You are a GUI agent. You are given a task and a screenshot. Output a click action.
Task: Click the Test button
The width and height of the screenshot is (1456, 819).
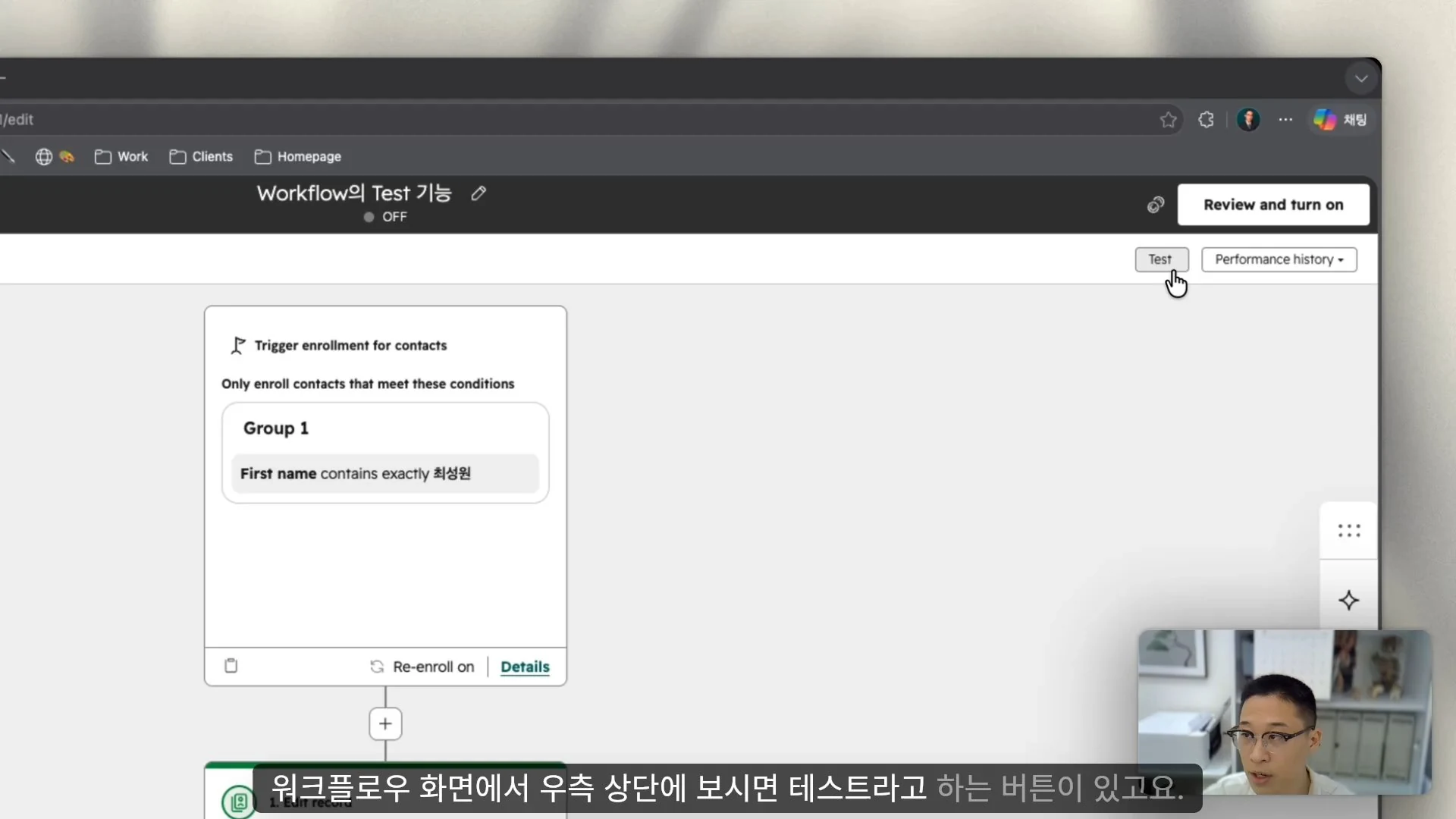[x=1161, y=259]
